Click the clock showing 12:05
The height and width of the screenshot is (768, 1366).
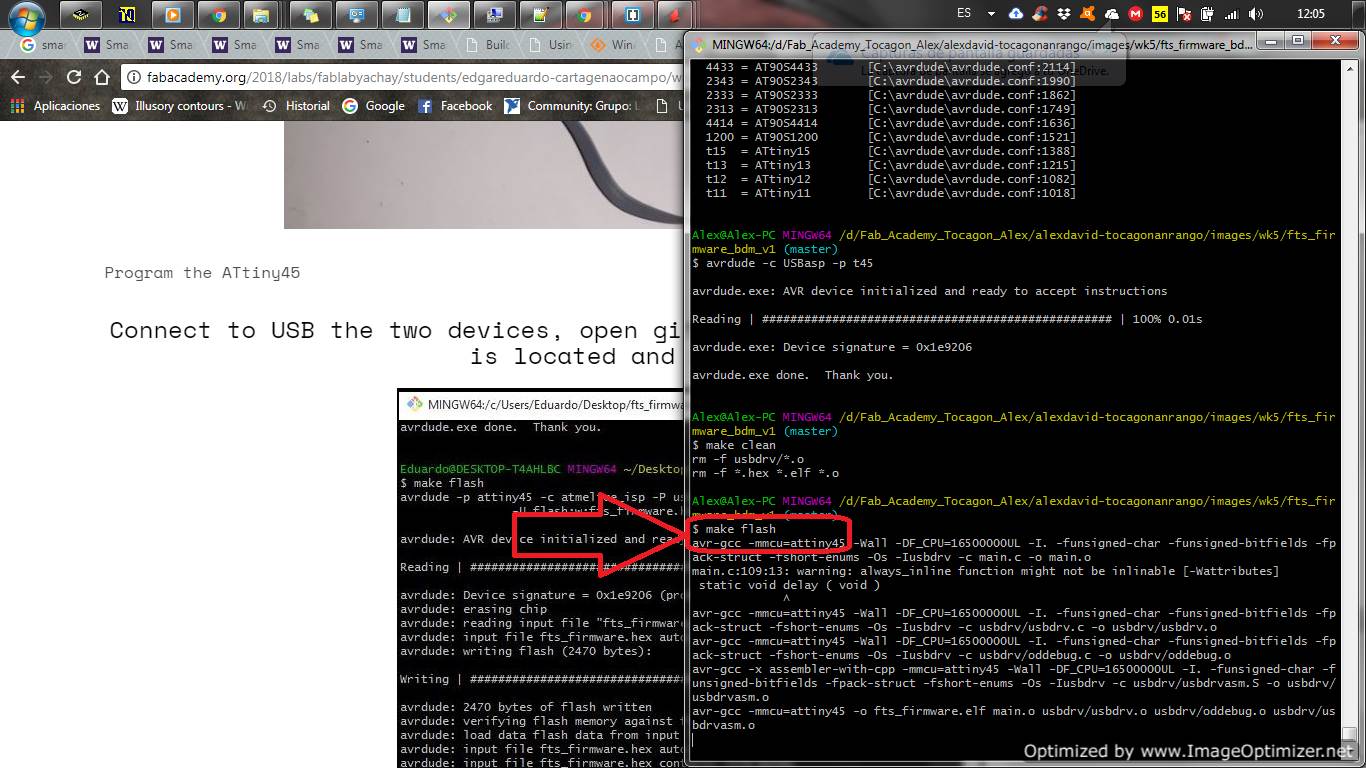pyautogui.click(x=1310, y=14)
